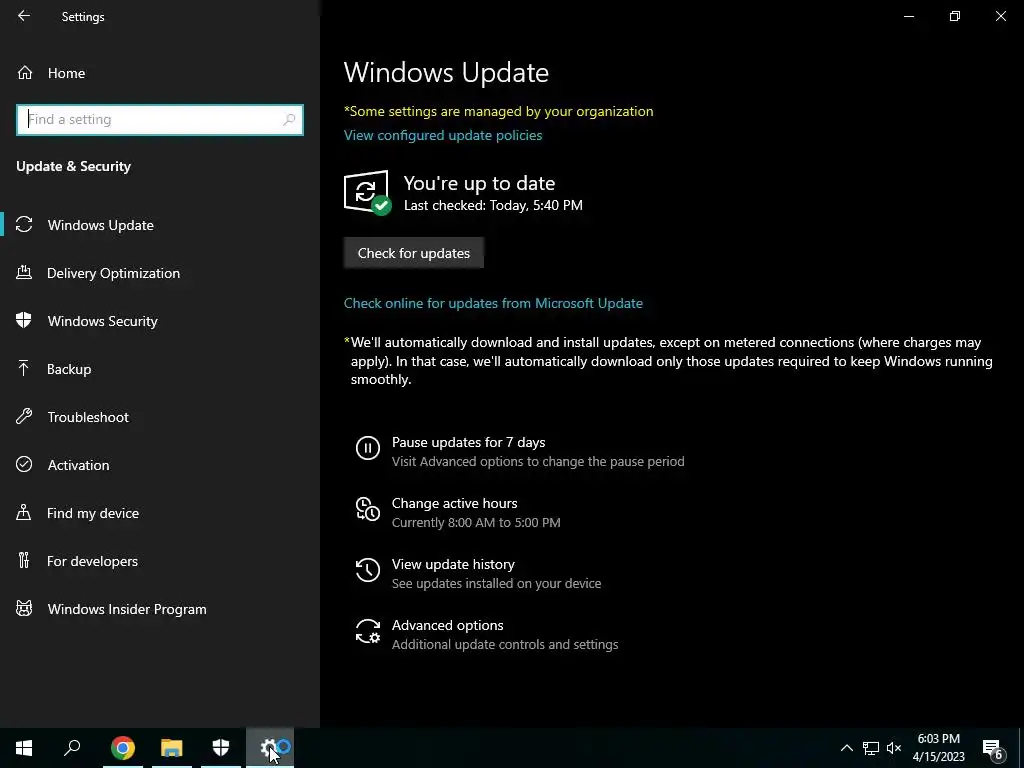The width and height of the screenshot is (1024, 768).
Task: Click 'Last checked: Today, 5:40 PM' text
Action: (x=493, y=205)
